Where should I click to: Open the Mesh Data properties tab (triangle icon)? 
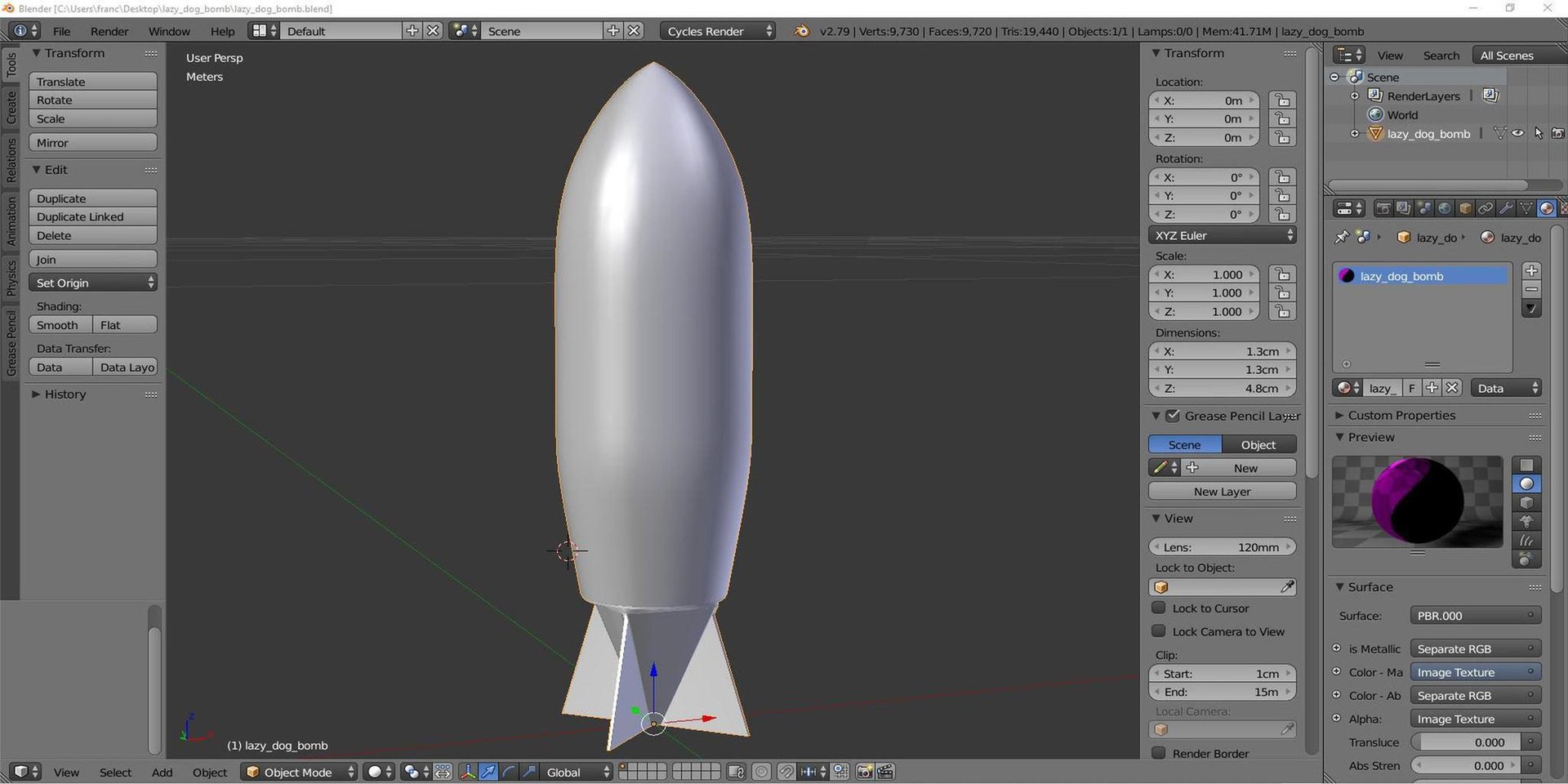1526,208
